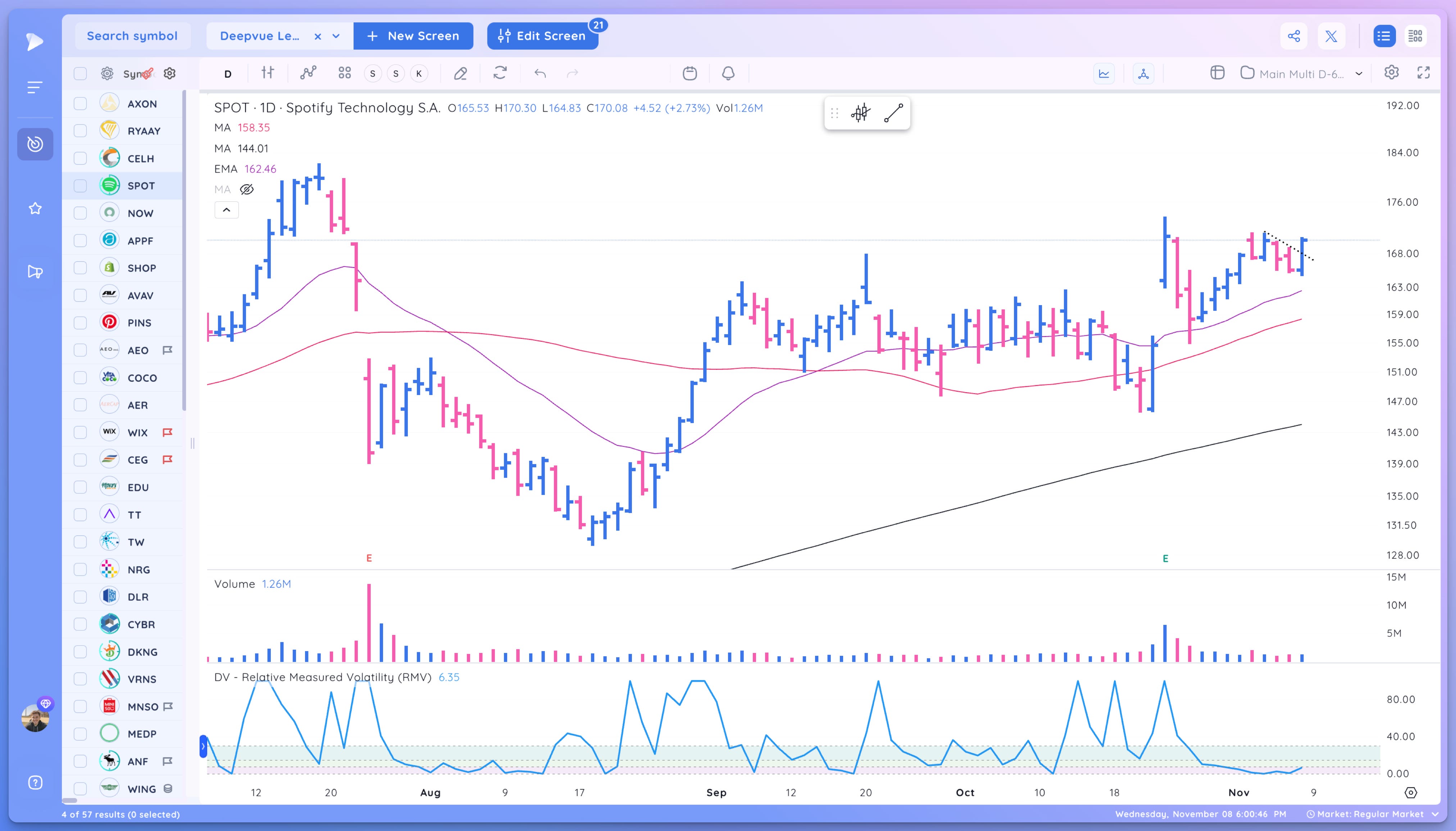Toggle the node-tree panel icon
The image size is (1456, 831).
coord(1143,74)
